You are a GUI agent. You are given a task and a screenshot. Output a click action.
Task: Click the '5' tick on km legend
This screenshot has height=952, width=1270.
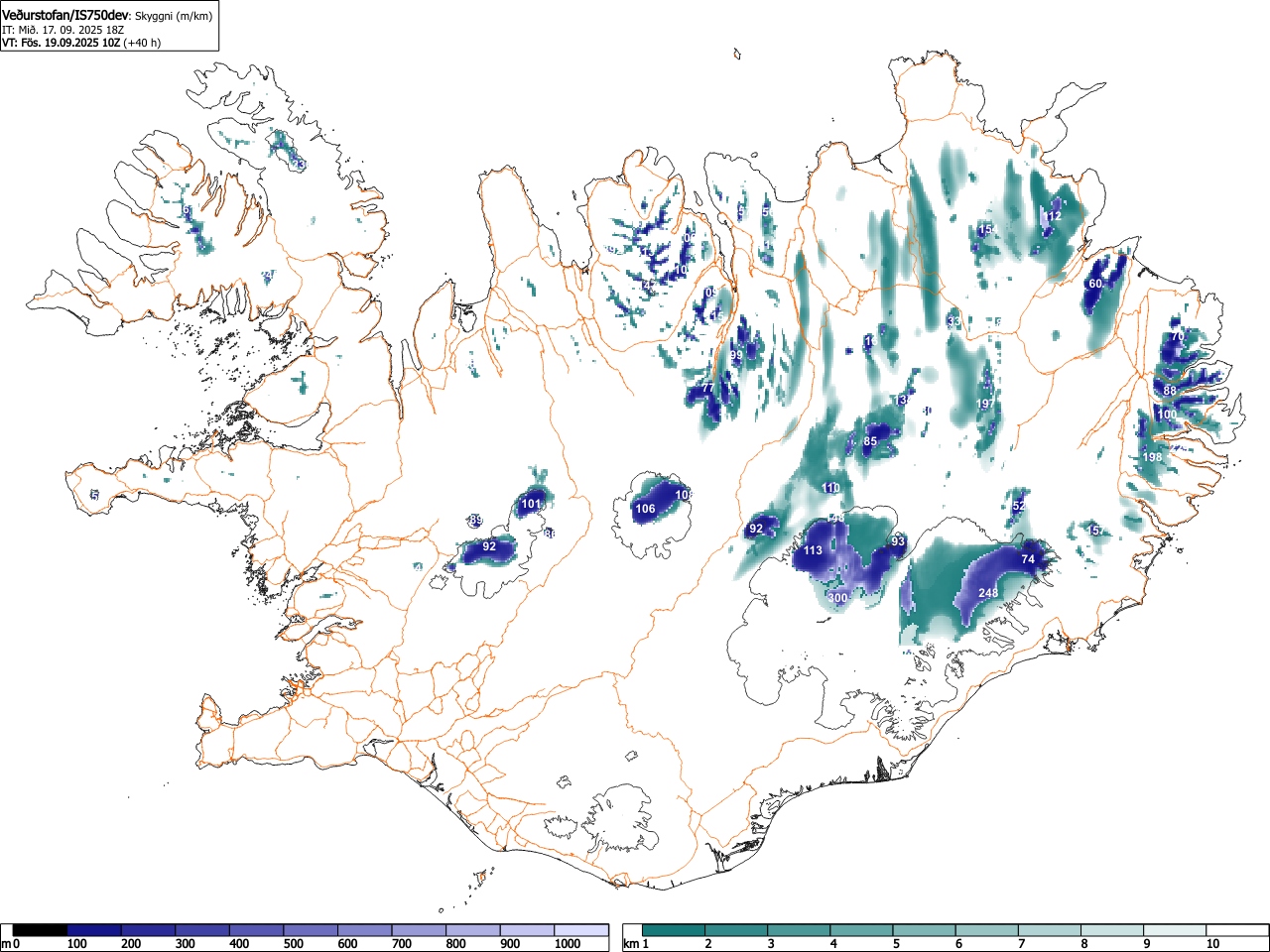tap(895, 944)
